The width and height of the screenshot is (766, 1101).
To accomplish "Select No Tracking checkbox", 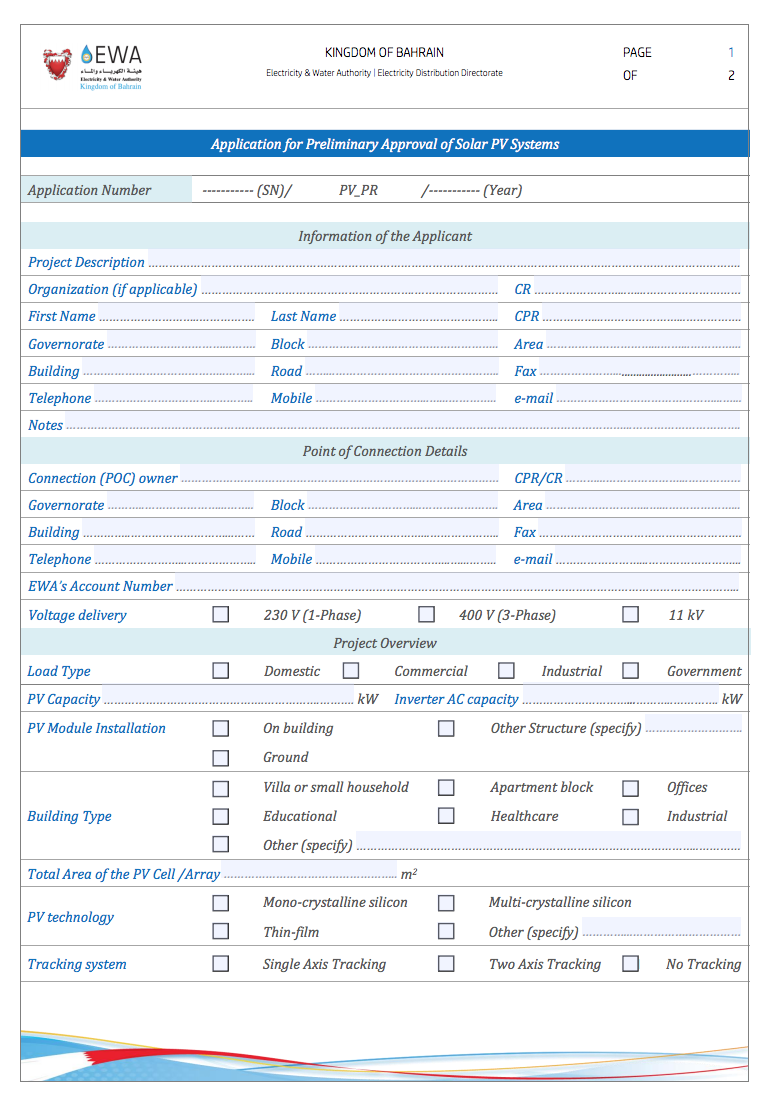I will (630, 963).
